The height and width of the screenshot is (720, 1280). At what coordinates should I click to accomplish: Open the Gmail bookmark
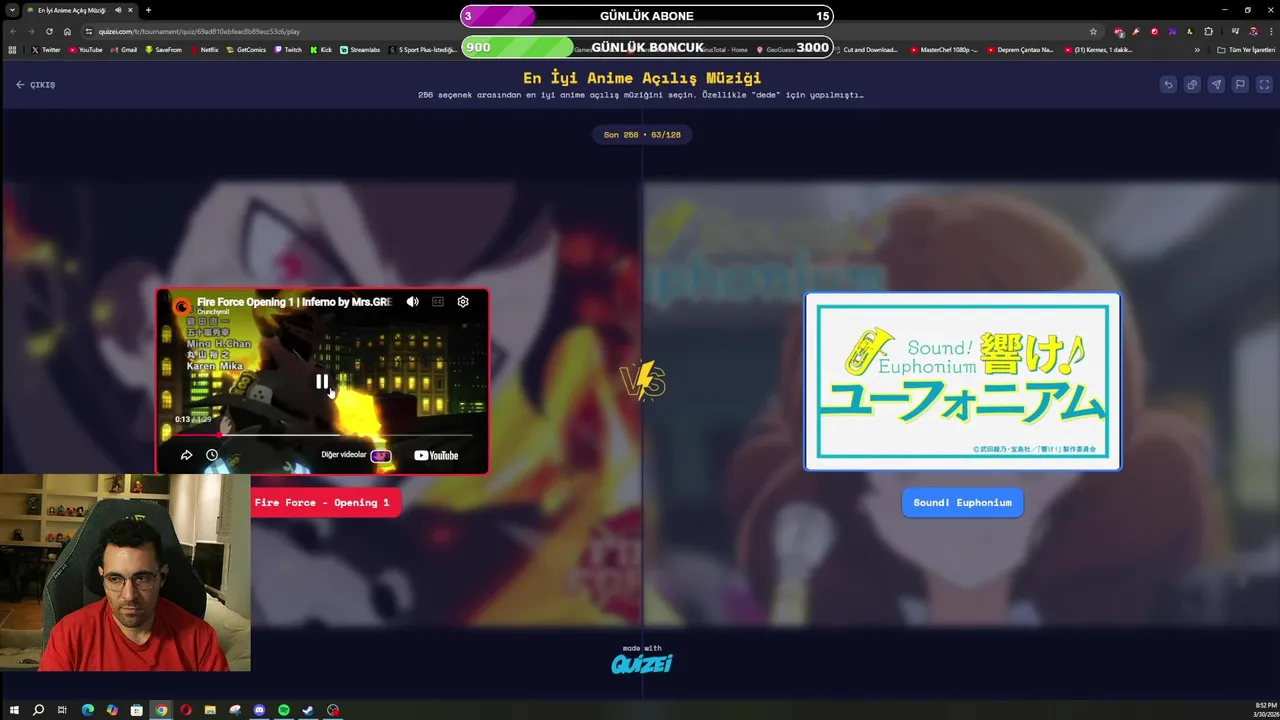pos(123,49)
